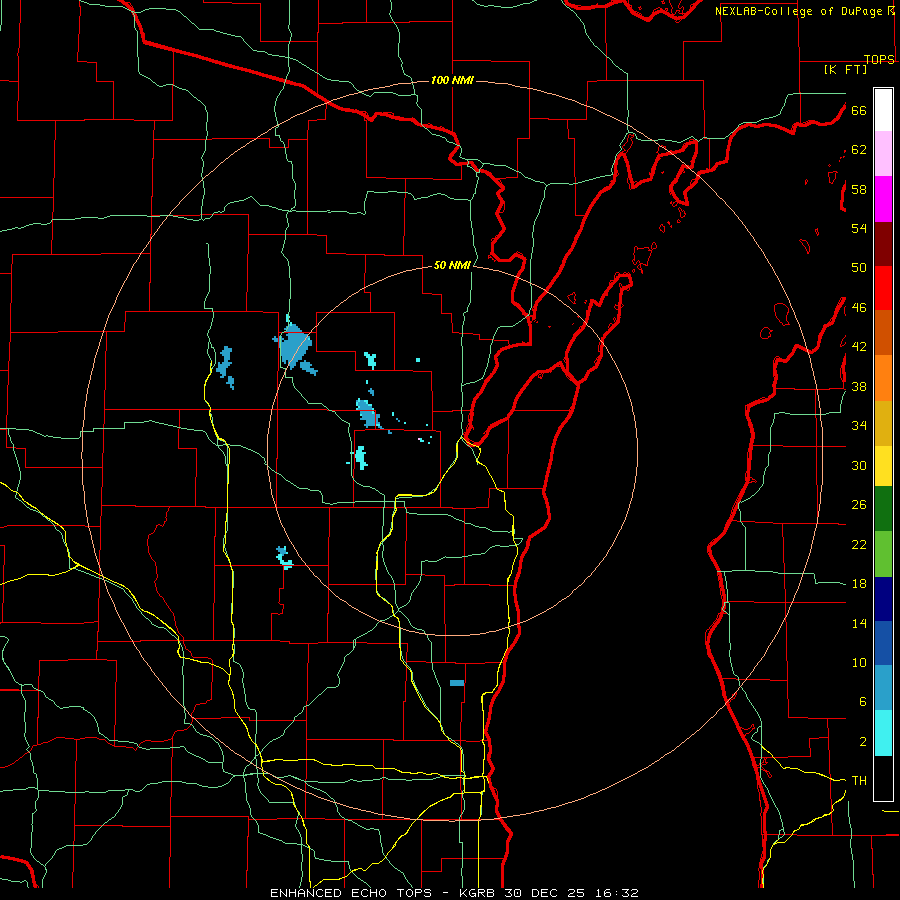
Task: Click the "NEXLAB-College of DuPage" header text
Action: click(x=800, y=11)
